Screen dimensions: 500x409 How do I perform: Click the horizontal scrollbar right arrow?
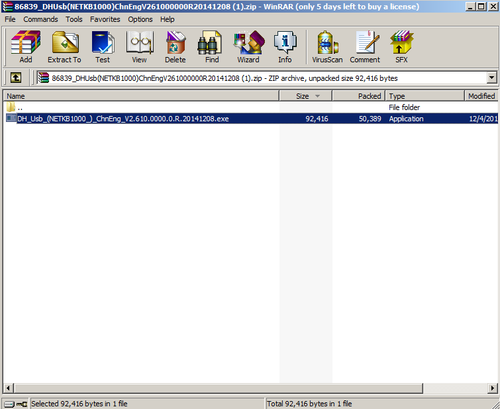tap(492, 388)
